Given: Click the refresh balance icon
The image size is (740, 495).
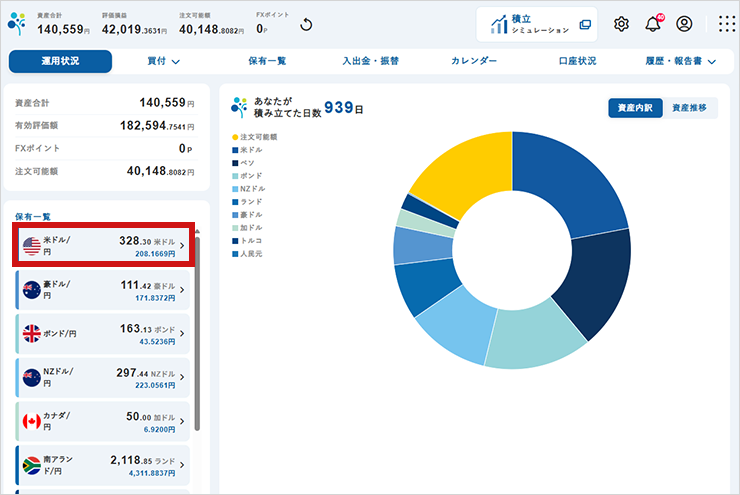Looking at the screenshot, I should pos(306,25).
